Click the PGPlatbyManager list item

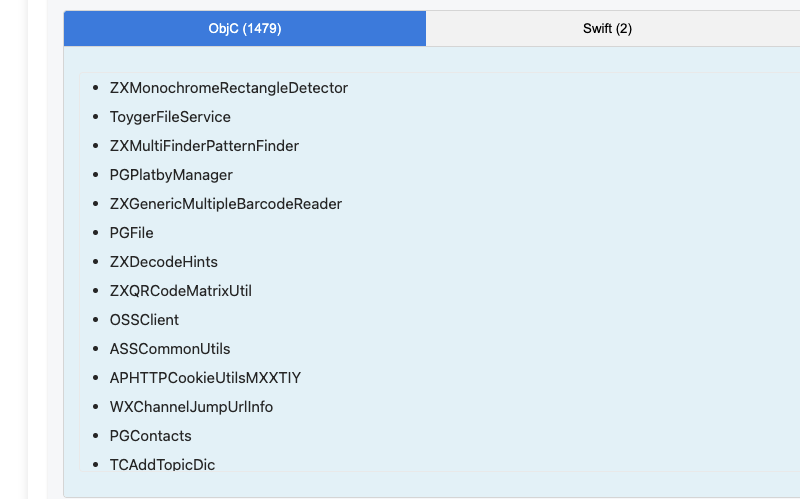coord(171,175)
